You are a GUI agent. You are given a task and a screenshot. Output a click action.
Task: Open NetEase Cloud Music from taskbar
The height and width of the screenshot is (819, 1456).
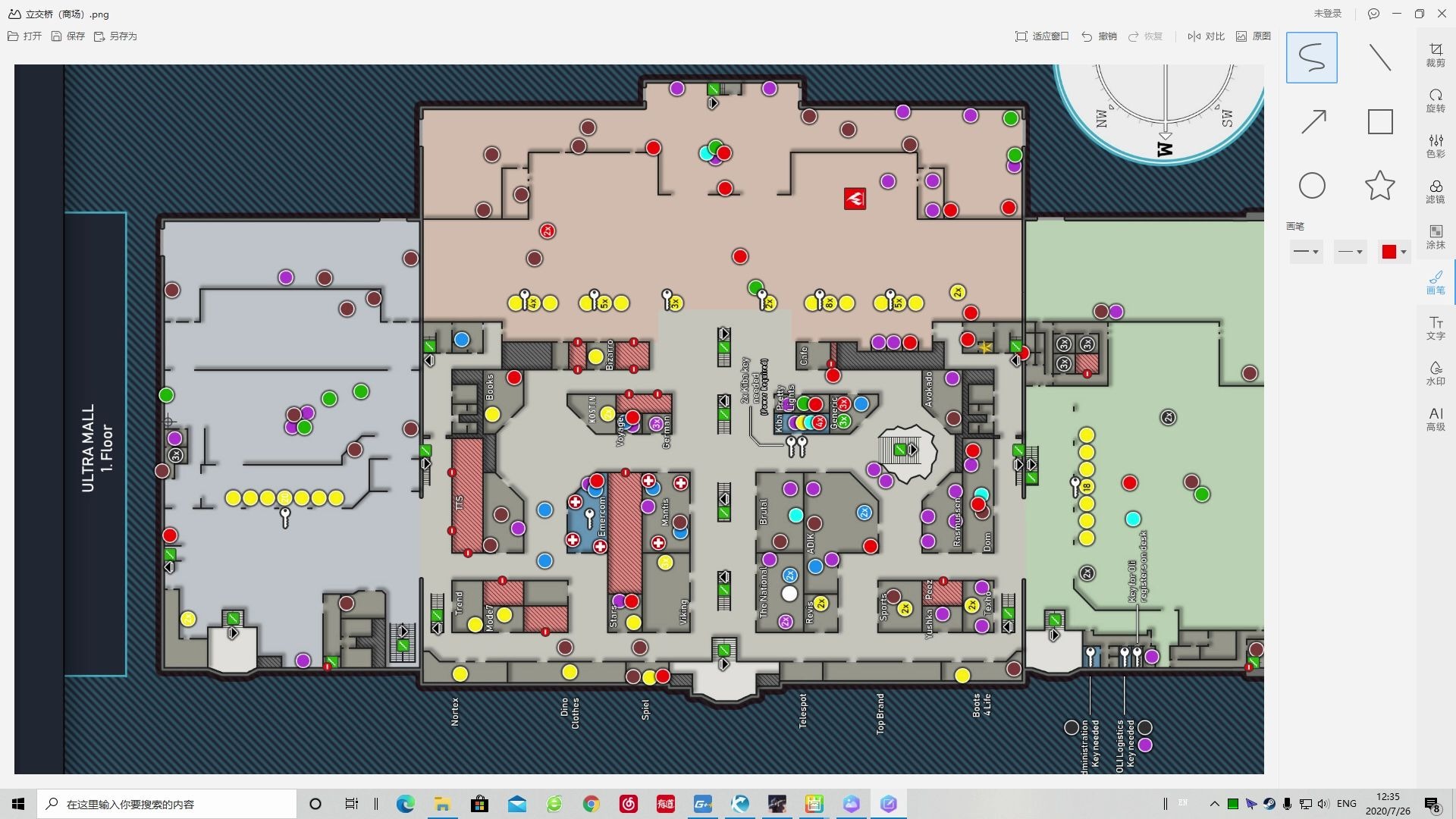tap(629, 804)
